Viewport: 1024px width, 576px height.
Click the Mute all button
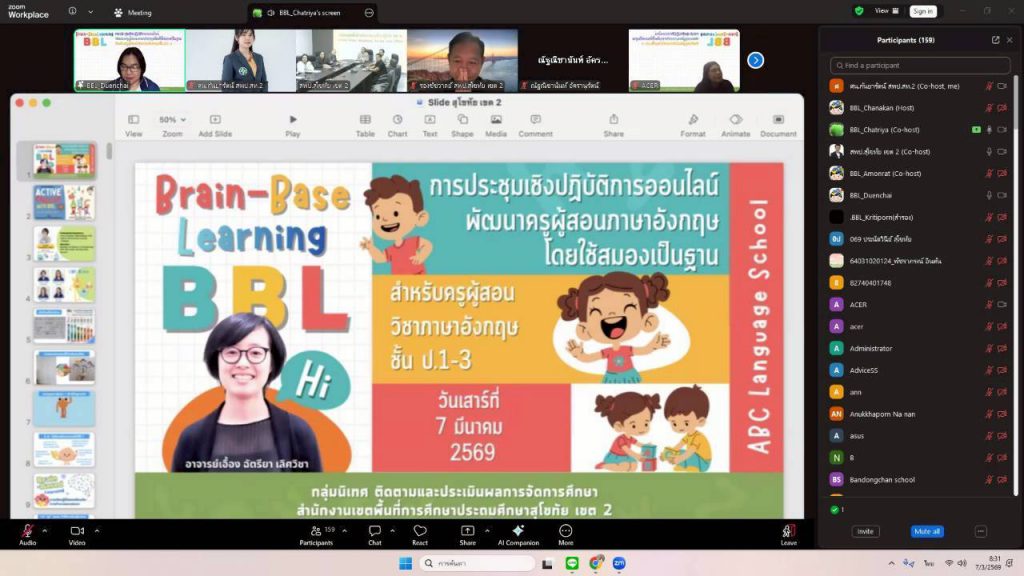pos(926,531)
